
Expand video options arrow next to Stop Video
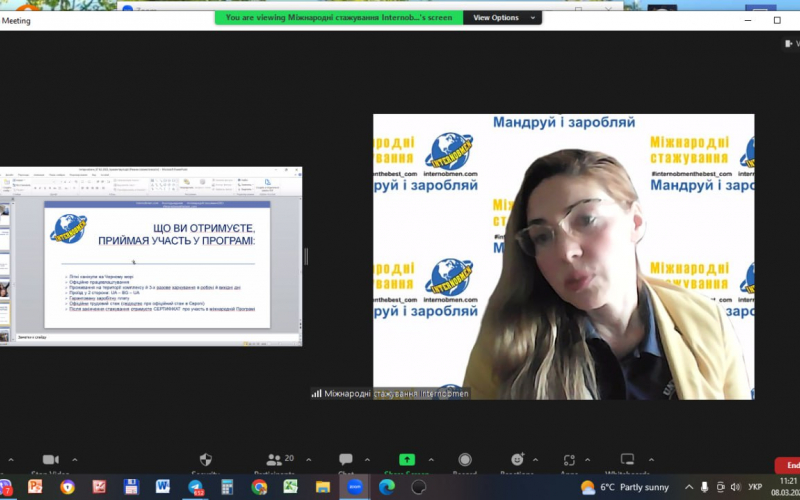[x=74, y=460]
